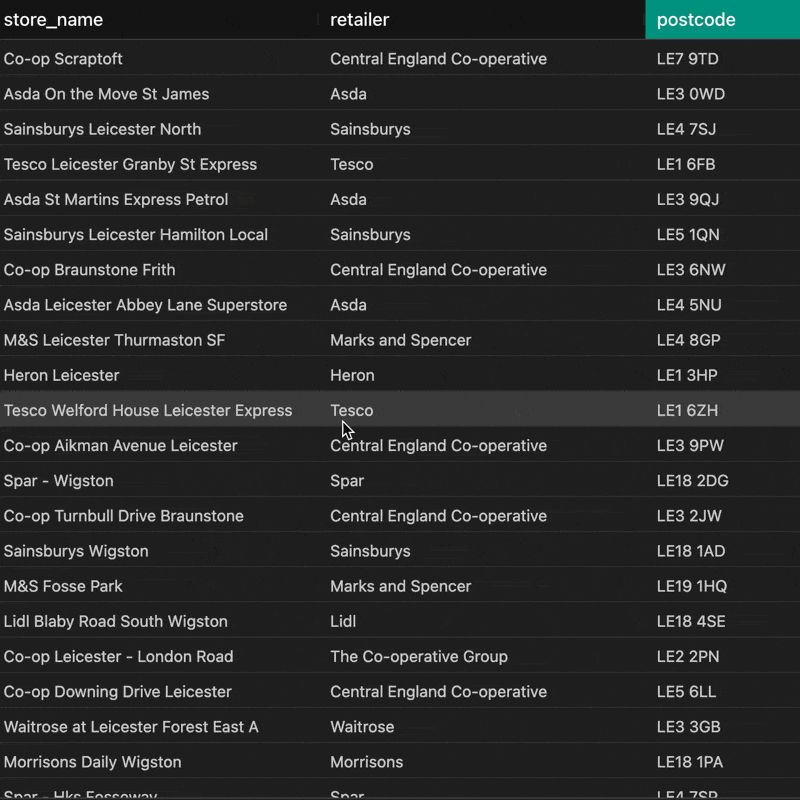Select 'Sainsburys Wigston' store cell
This screenshot has width=800, height=800.
click(x=76, y=552)
